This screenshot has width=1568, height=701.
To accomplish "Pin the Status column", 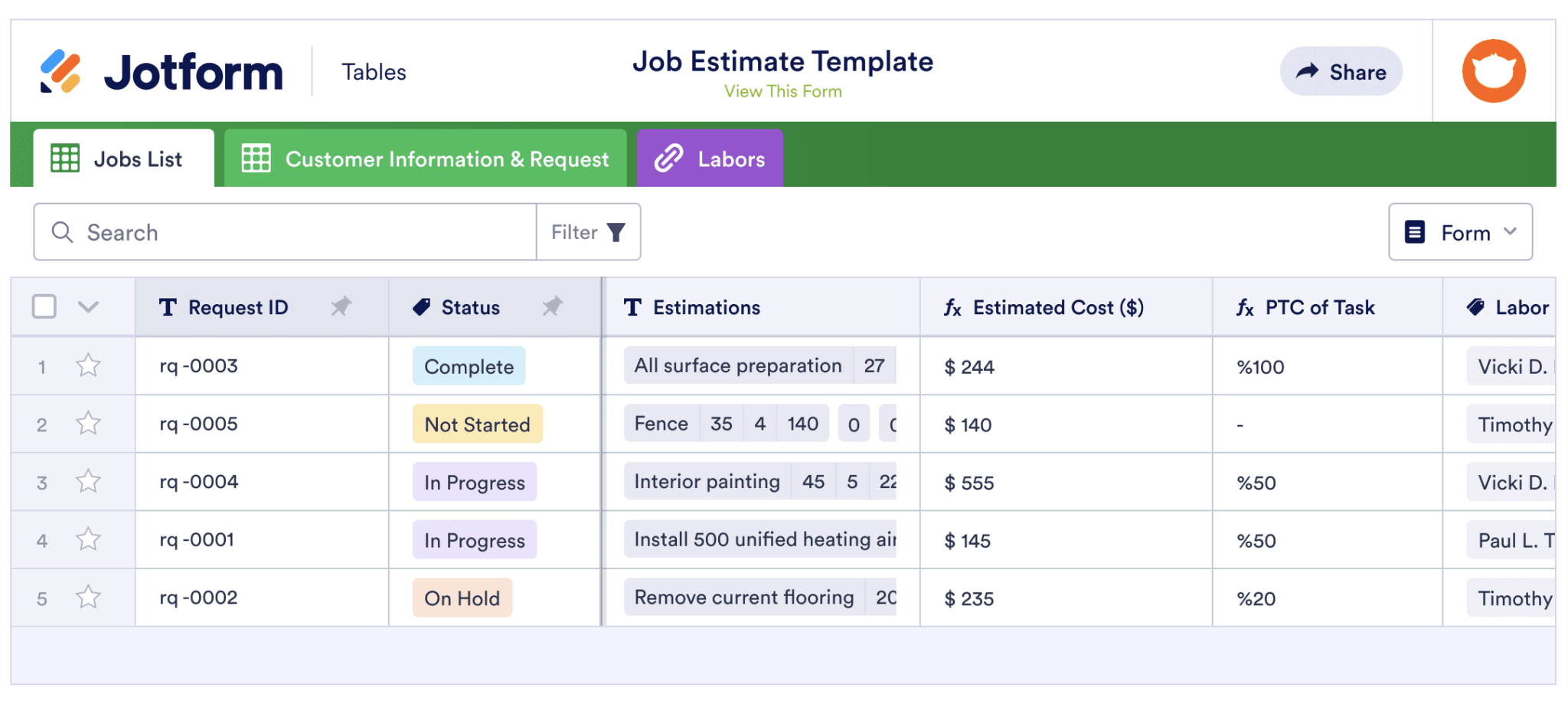I will (x=553, y=306).
